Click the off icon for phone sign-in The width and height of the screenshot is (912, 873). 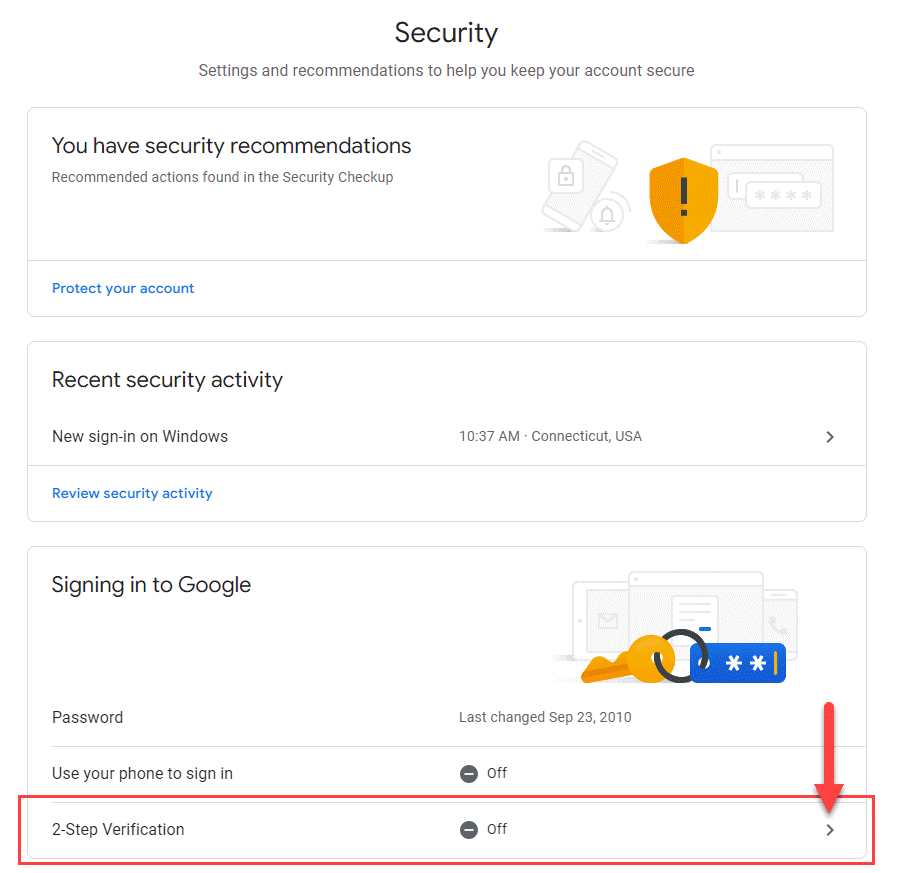(469, 774)
